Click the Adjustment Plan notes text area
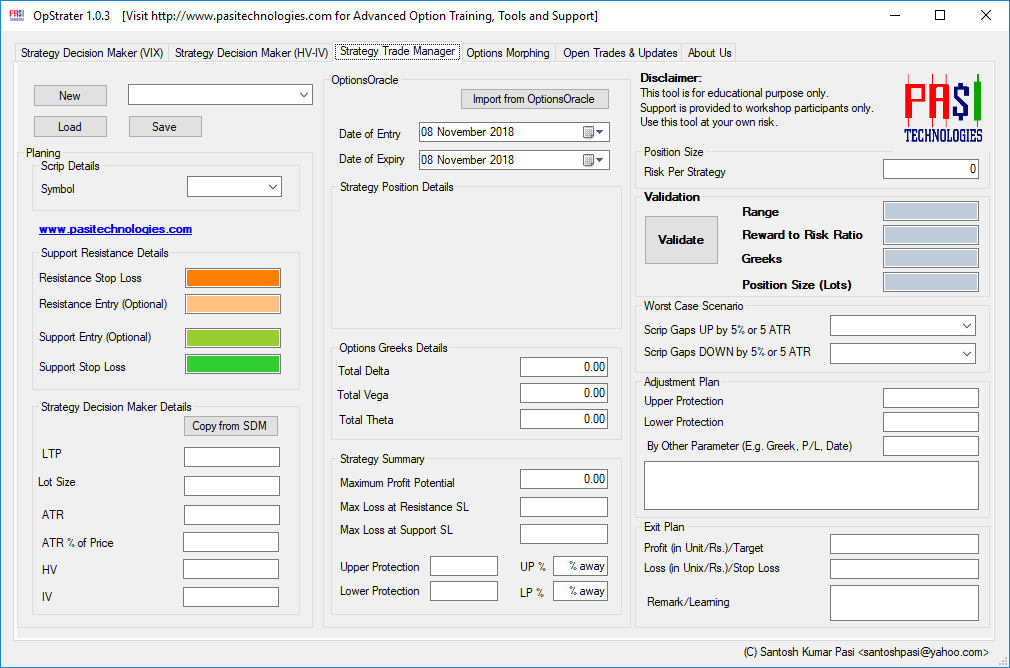This screenshot has width=1010, height=668. [812, 486]
